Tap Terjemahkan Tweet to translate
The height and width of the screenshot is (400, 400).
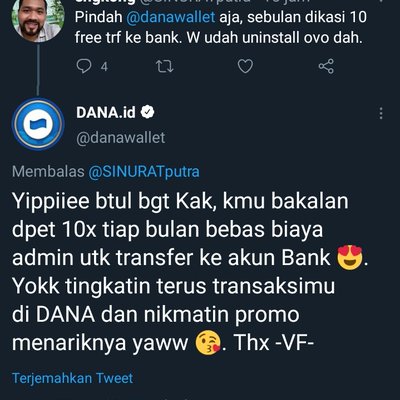coord(72,378)
